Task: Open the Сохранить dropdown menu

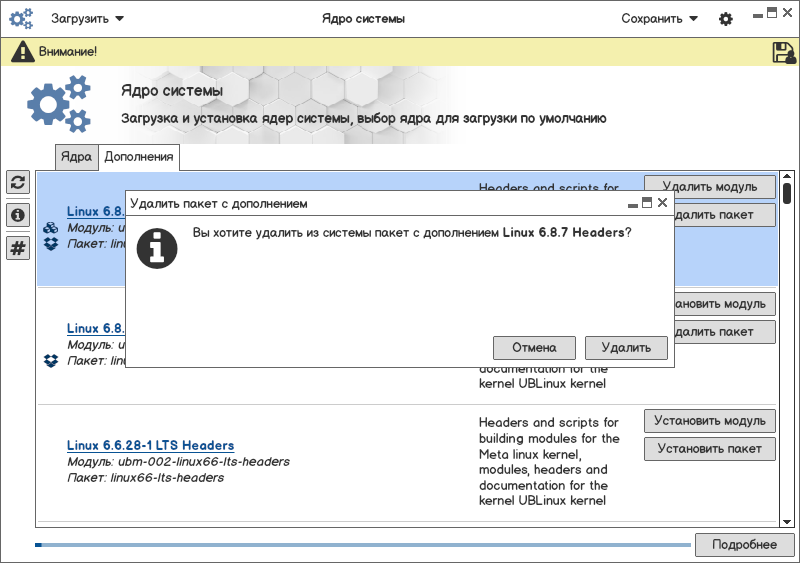Action: [659, 19]
